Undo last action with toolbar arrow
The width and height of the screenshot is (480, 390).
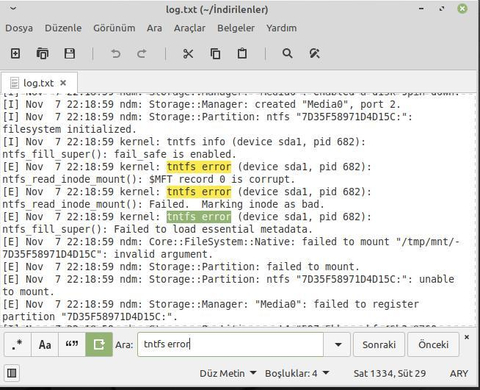tap(115, 54)
